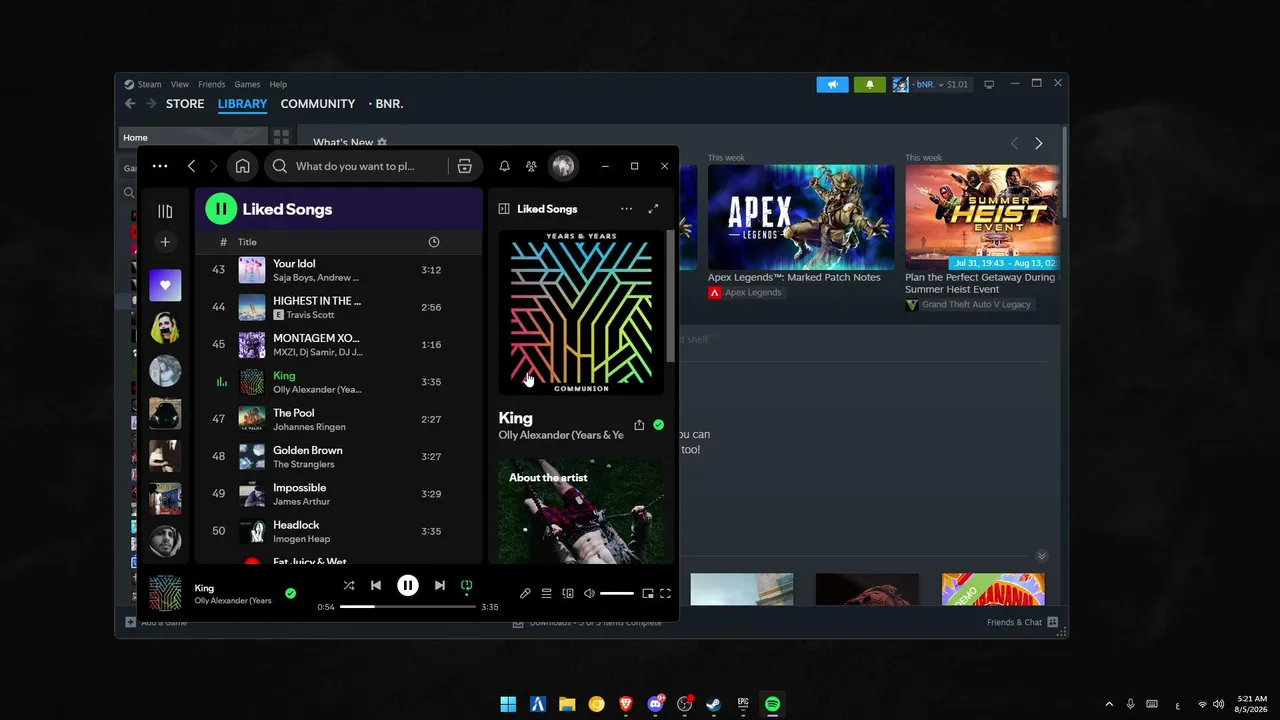The image size is (1280, 720).
Task: Open Spotify's three-dot app menu
Action: (x=160, y=166)
